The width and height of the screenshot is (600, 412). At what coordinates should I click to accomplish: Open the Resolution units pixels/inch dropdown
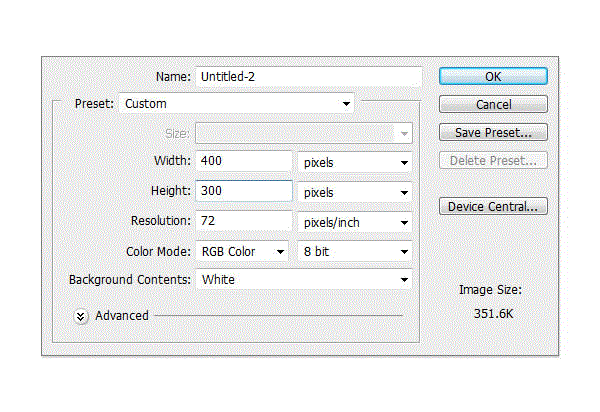pyautogui.click(x=355, y=222)
